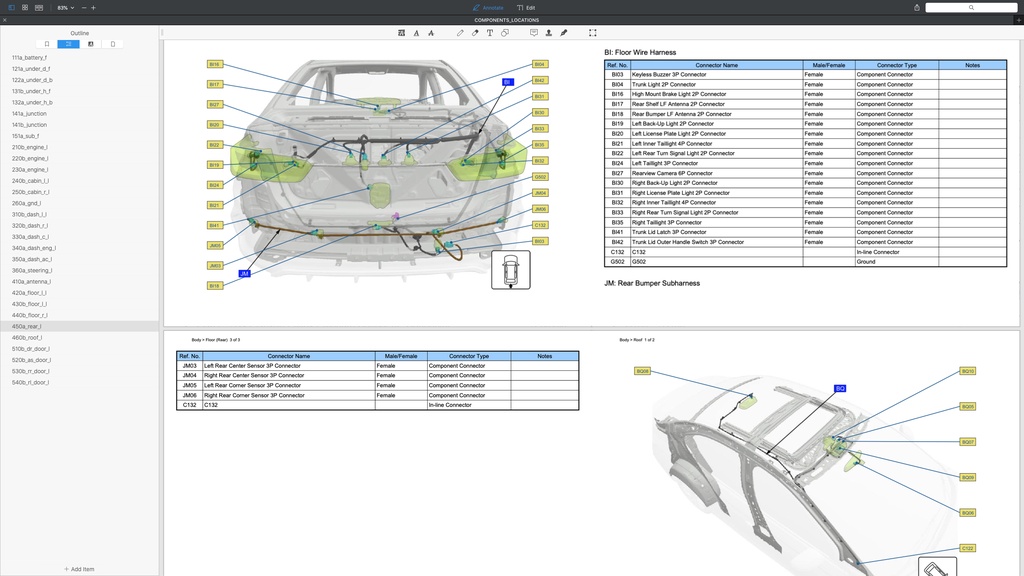Switch sidebar to Bookmarks tab
Viewport: 1024px width, 576px height.
click(47, 43)
